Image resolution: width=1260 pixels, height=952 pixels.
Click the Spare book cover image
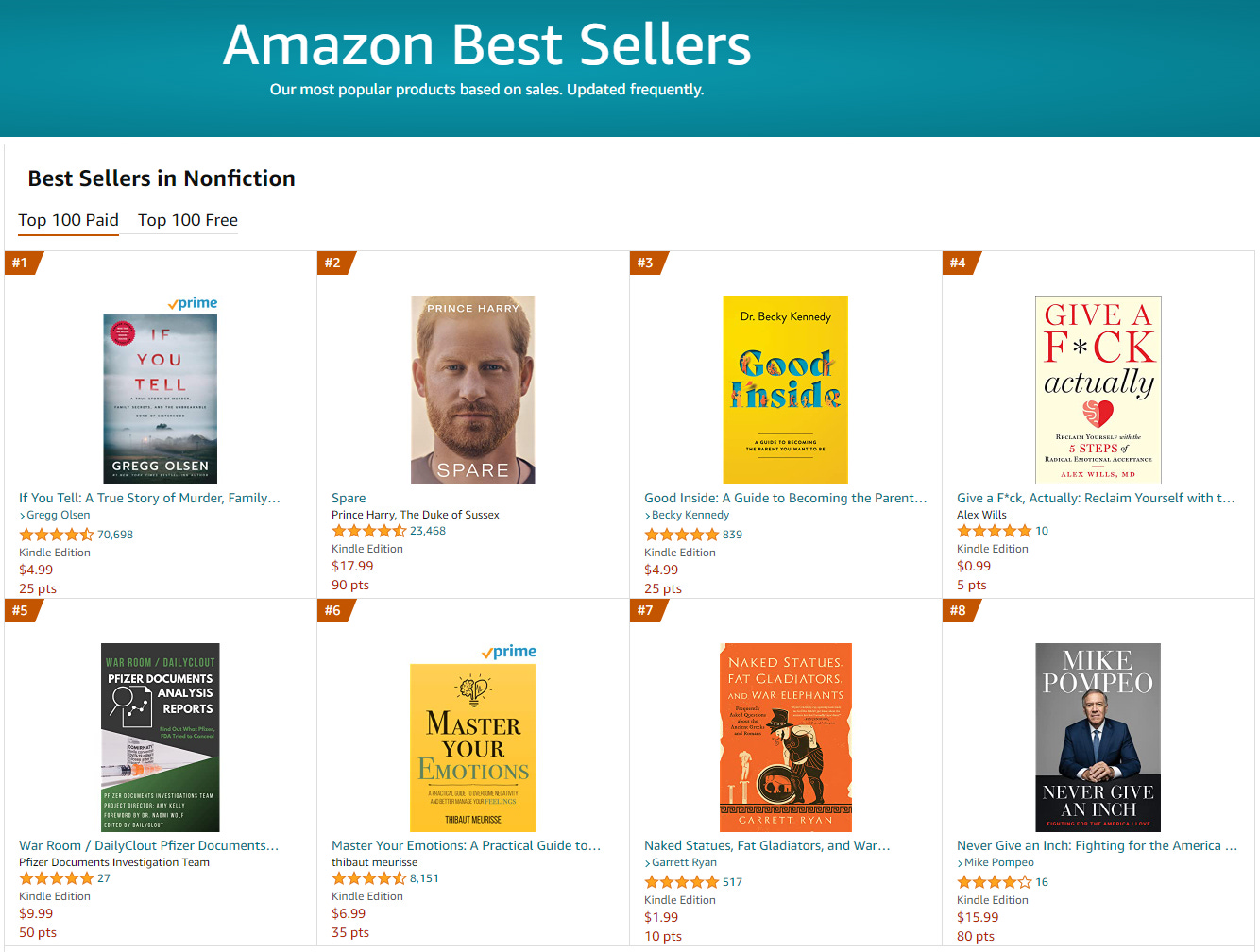tap(472, 389)
